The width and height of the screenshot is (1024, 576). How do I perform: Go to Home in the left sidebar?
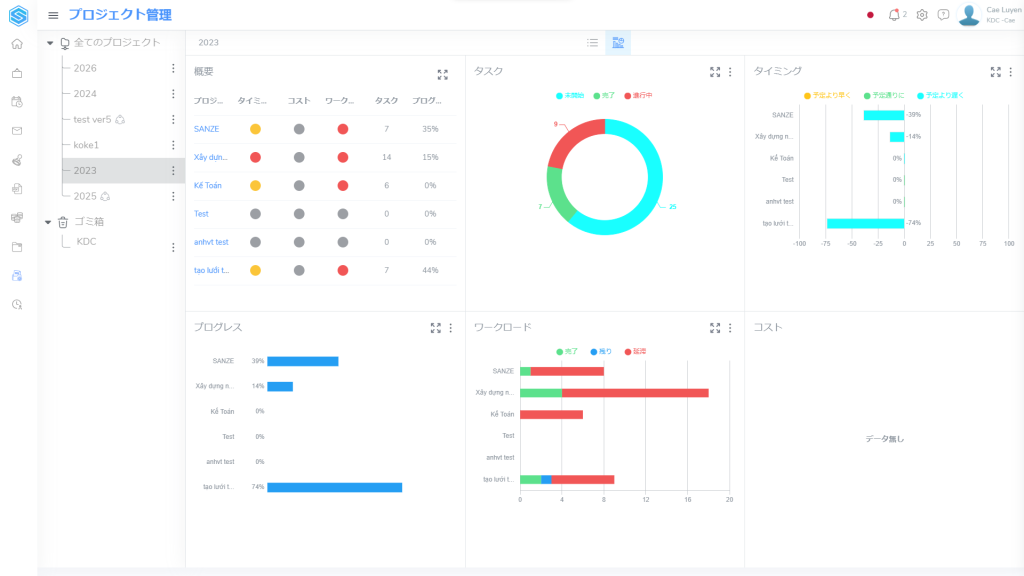pos(17,44)
